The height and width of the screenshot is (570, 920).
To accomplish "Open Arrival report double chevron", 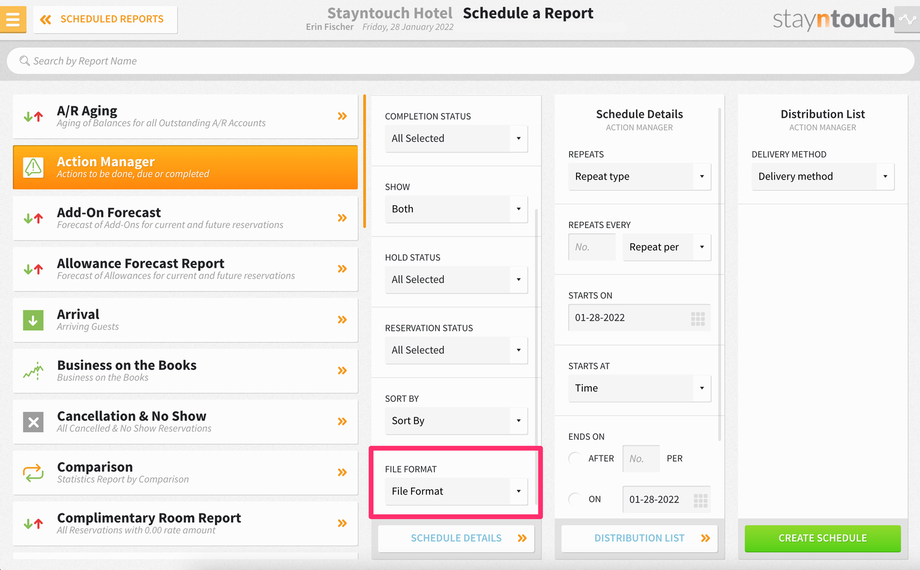I will [x=342, y=319].
